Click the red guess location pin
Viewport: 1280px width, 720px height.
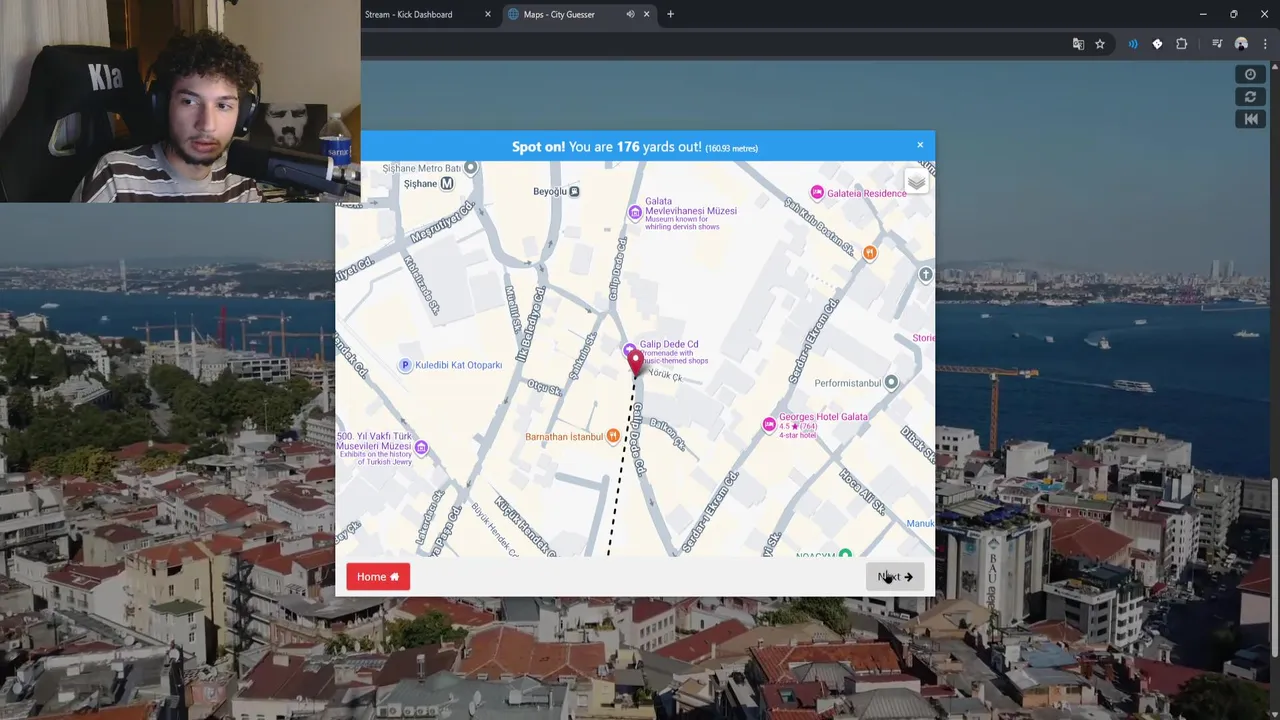pyautogui.click(x=635, y=364)
